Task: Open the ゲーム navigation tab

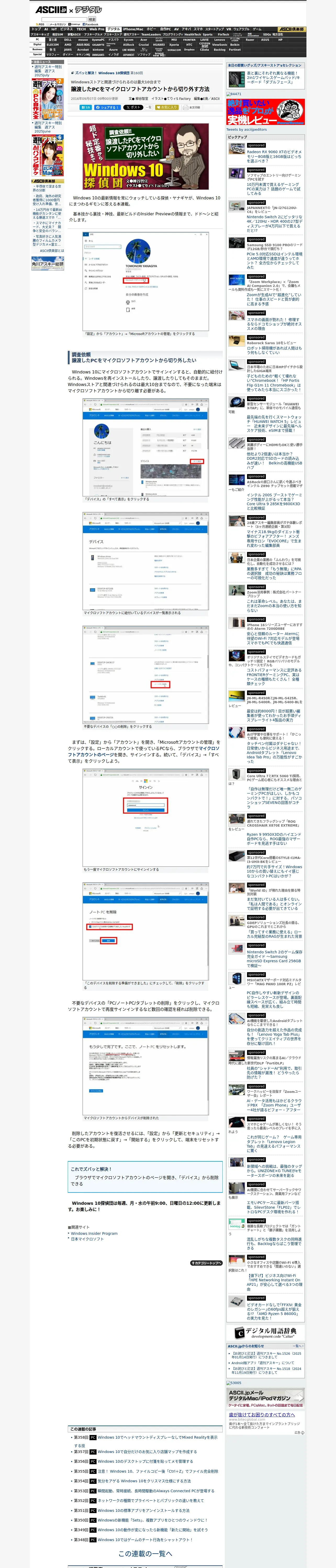Action: (257, 29)
